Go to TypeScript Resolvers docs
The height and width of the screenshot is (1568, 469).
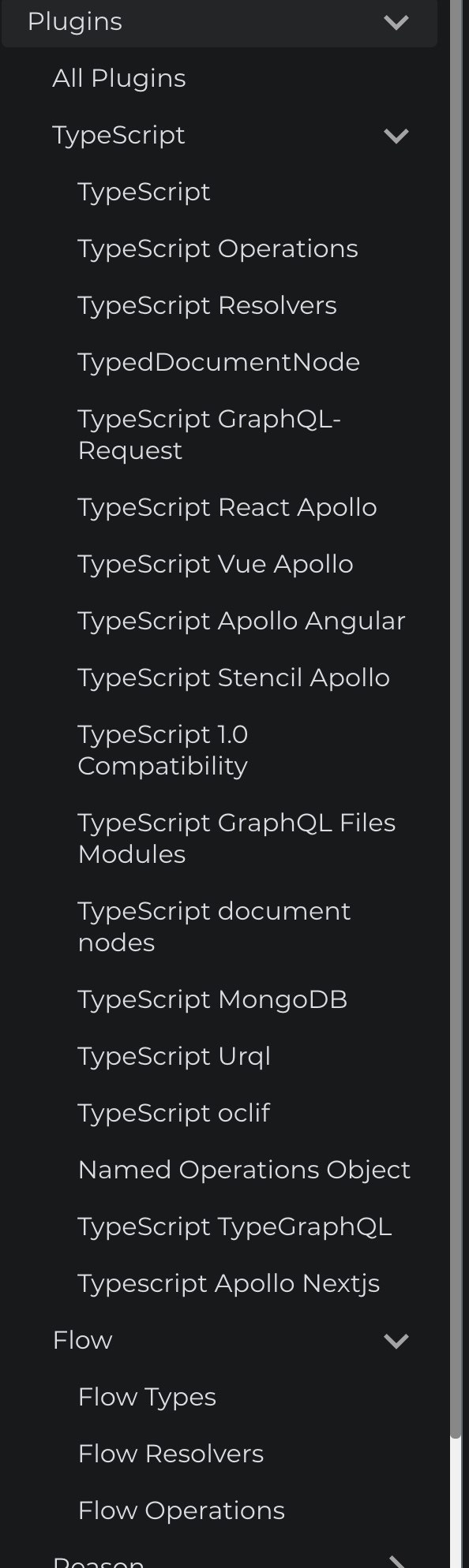tap(207, 306)
